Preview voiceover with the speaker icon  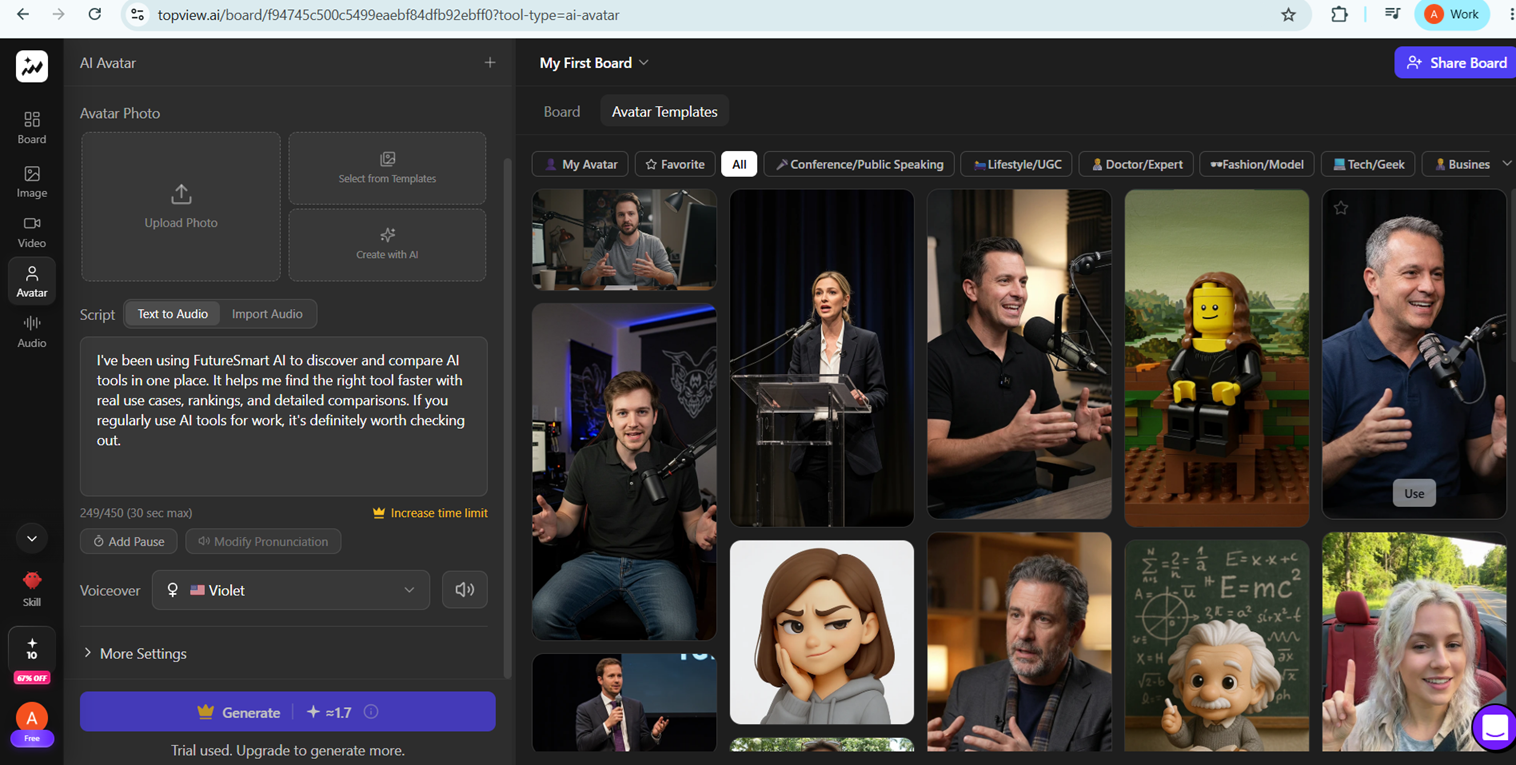pos(465,590)
